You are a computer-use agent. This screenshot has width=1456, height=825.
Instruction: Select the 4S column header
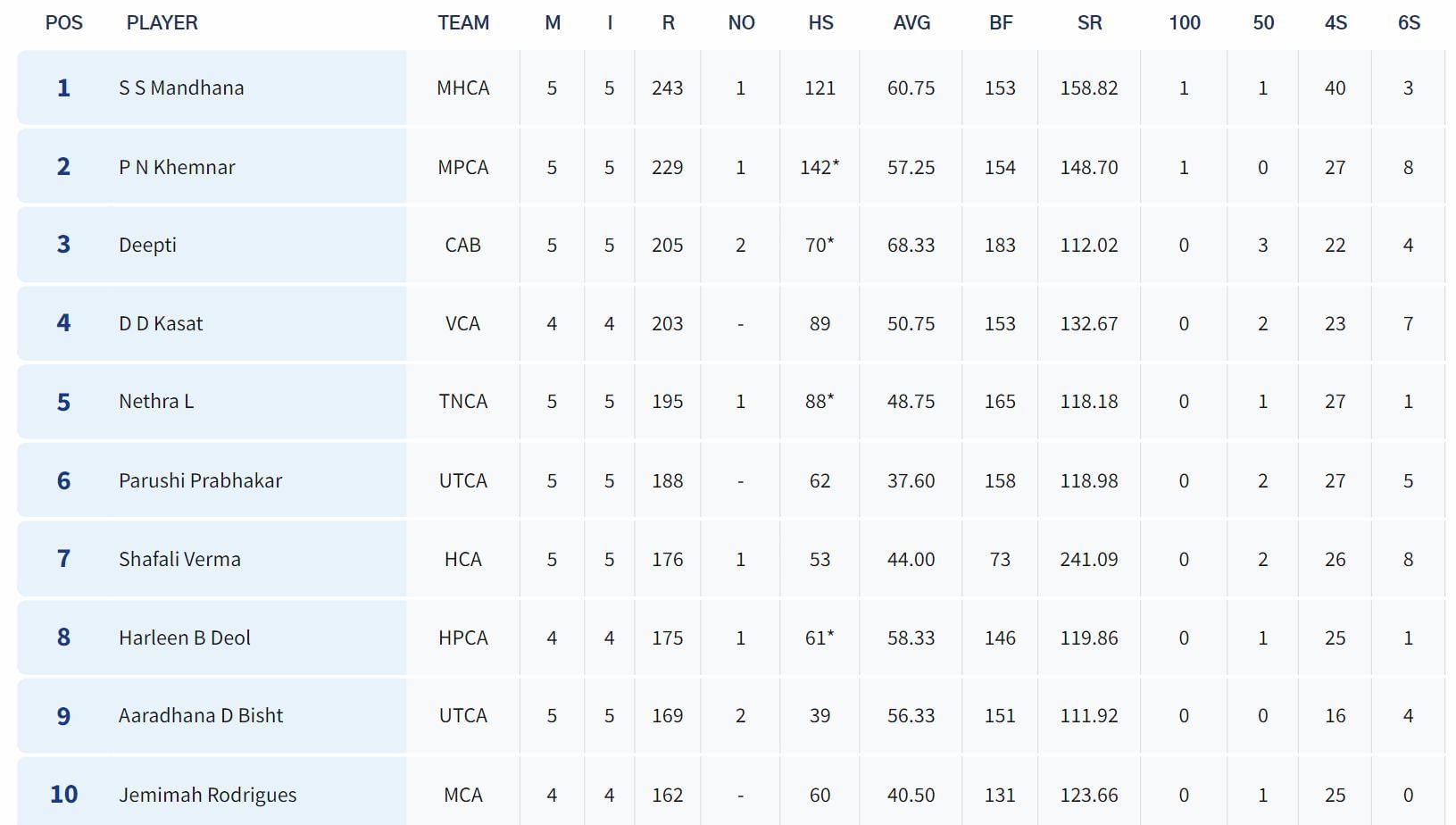pyautogui.click(x=1335, y=23)
